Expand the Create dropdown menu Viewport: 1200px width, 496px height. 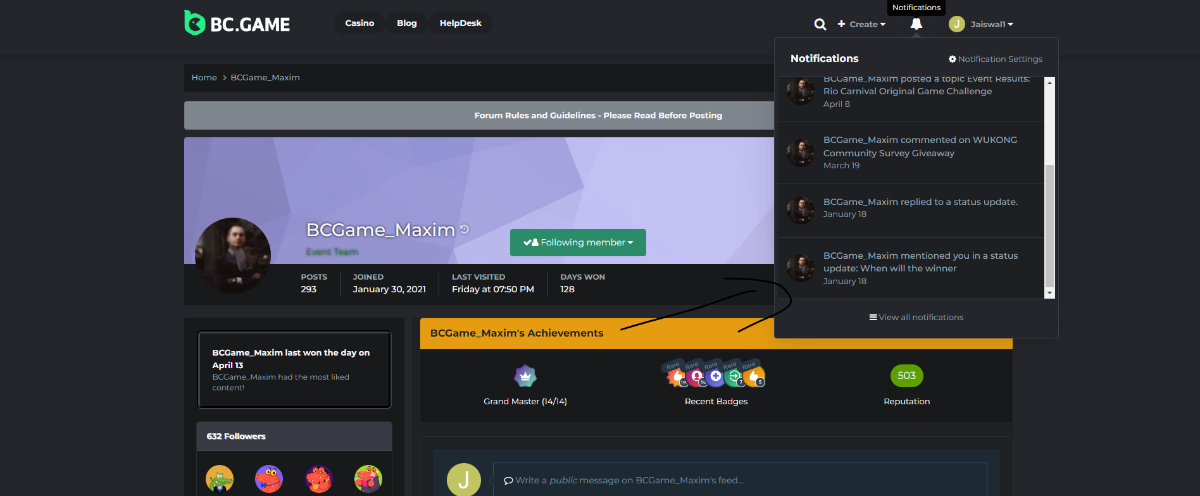click(861, 24)
